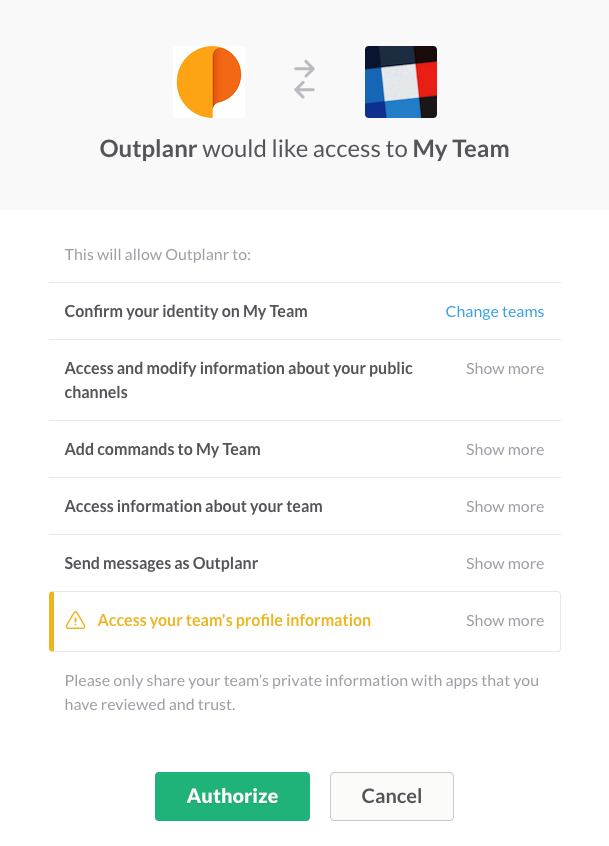Click the green Authorize button

coord(232,796)
